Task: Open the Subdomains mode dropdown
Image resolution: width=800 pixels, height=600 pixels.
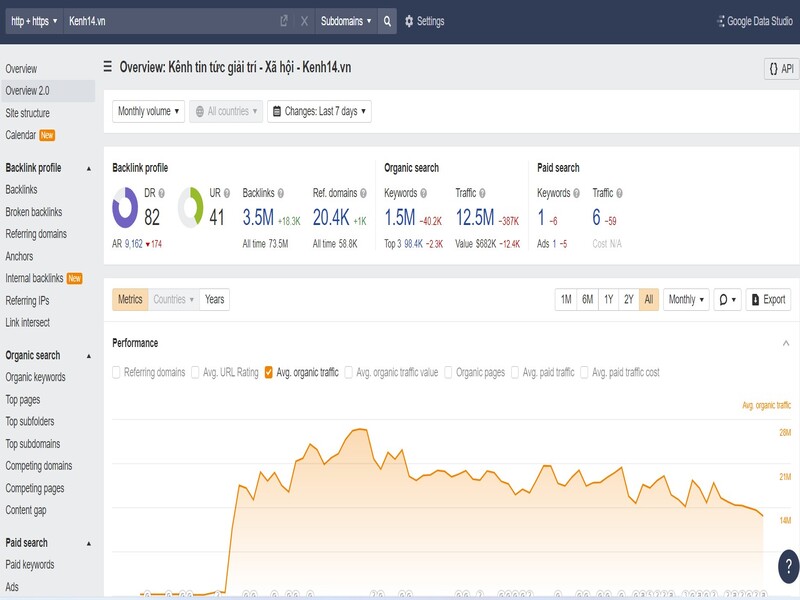Action: [346, 21]
